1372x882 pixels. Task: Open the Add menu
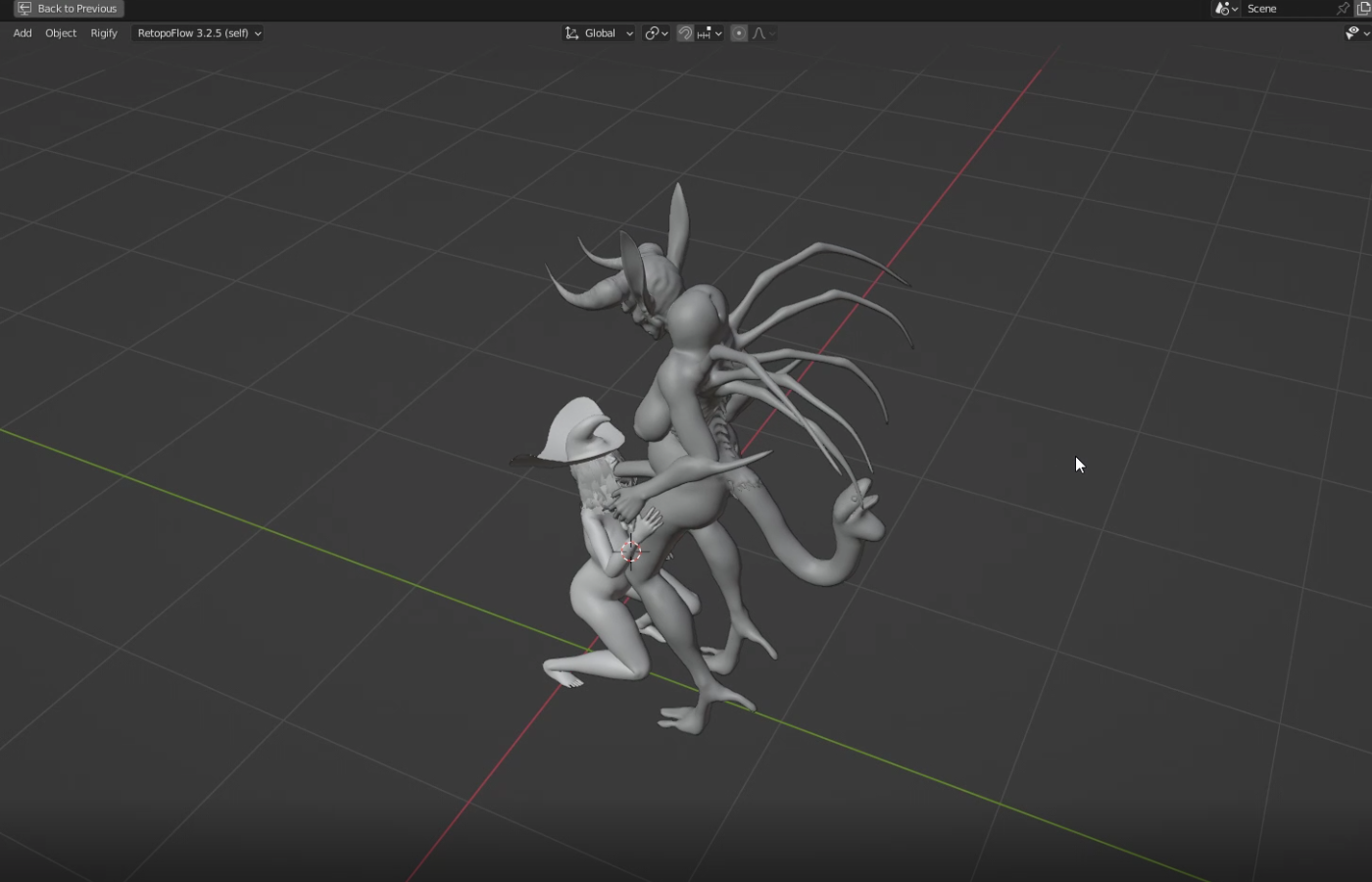[23, 33]
